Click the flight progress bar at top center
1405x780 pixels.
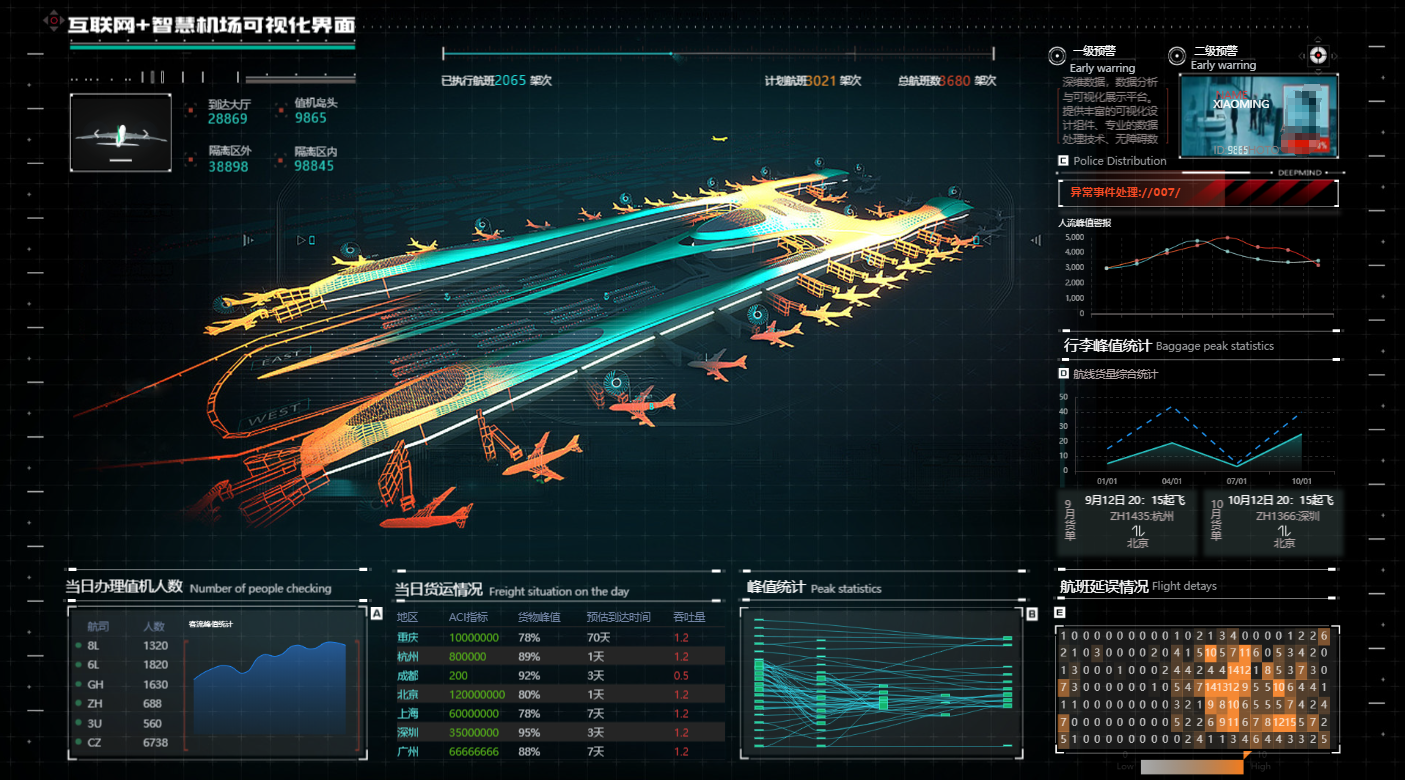pyautogui.click(x=718, y=54)
